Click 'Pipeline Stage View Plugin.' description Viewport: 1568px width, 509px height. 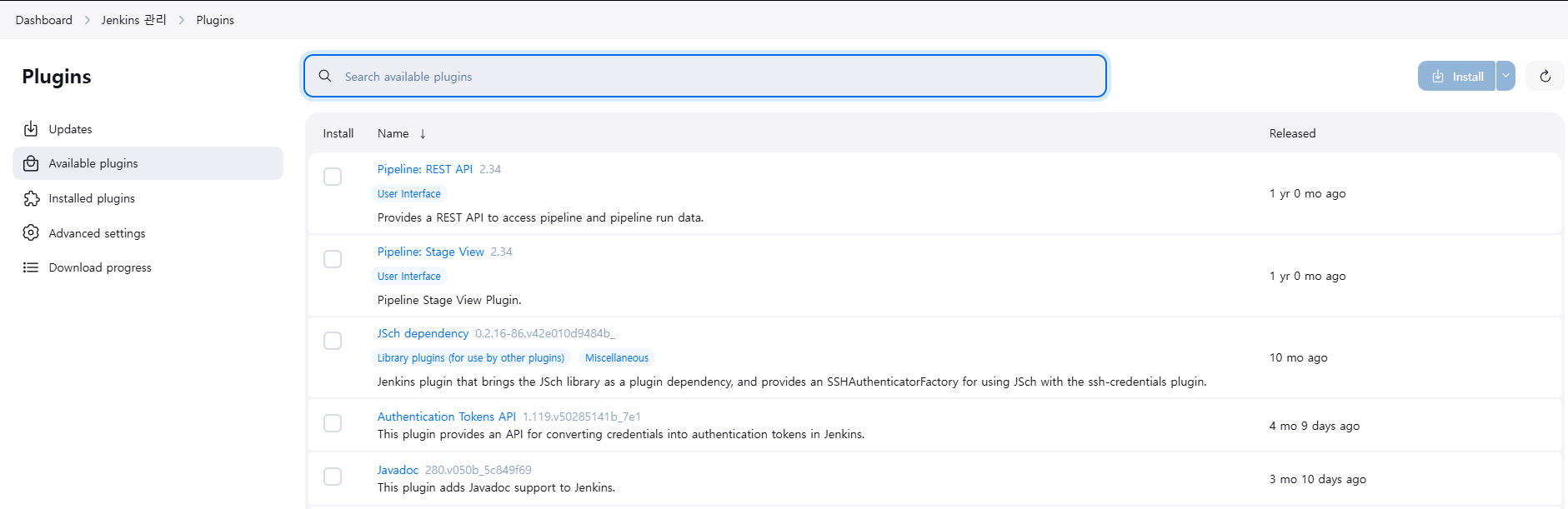click(449, 300)
